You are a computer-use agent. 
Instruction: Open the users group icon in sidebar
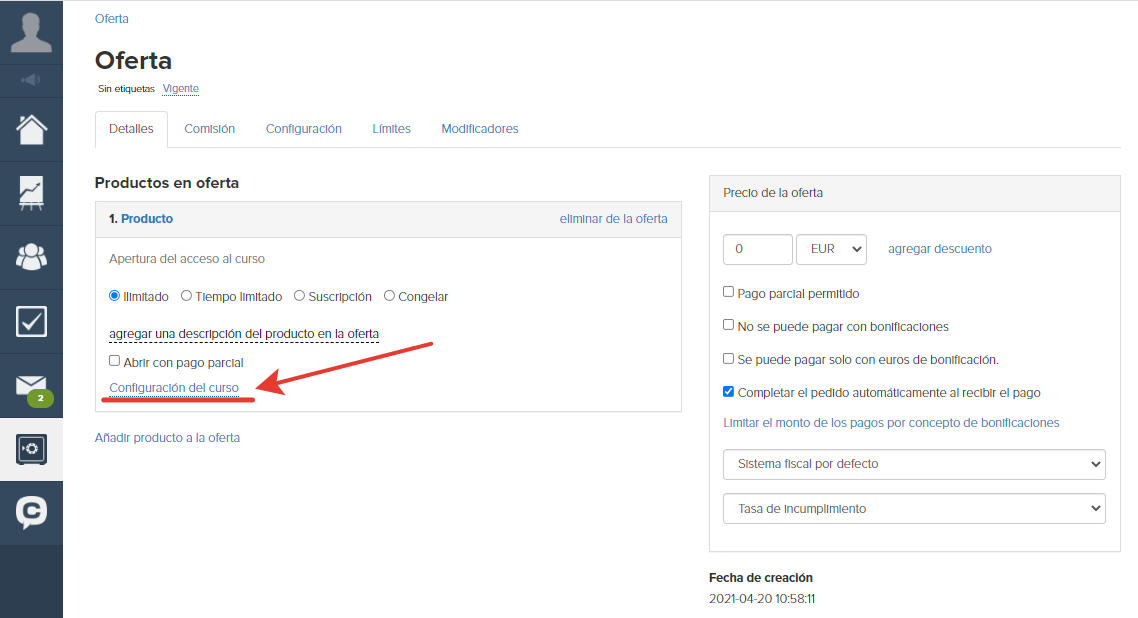pos(31,257)
